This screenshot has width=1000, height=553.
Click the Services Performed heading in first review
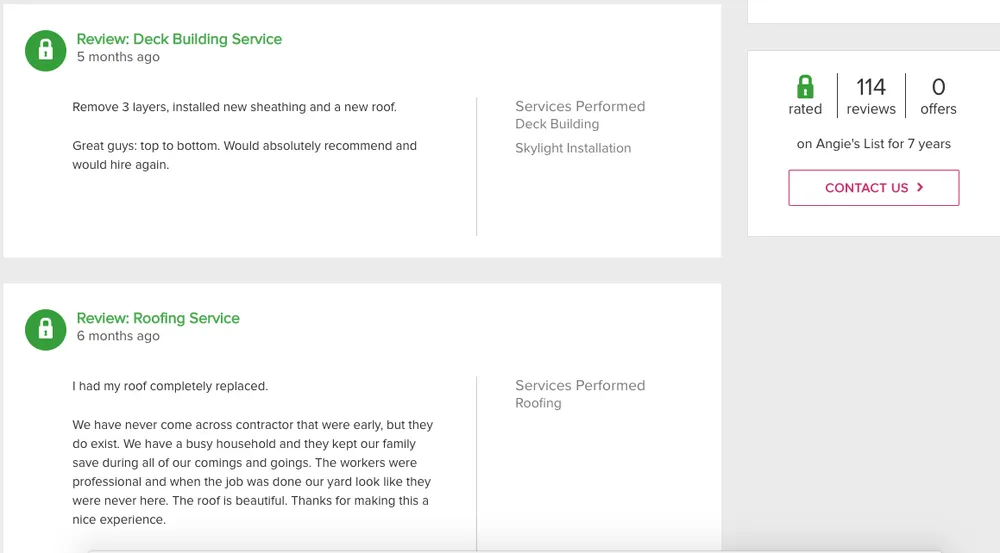(x=580, y=106)
